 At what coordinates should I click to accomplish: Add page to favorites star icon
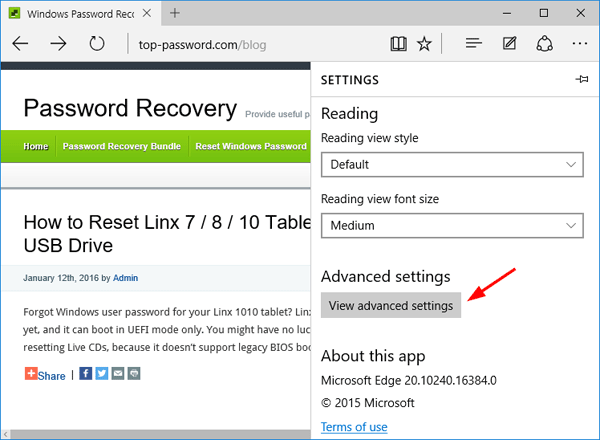(x=424, y=44)
